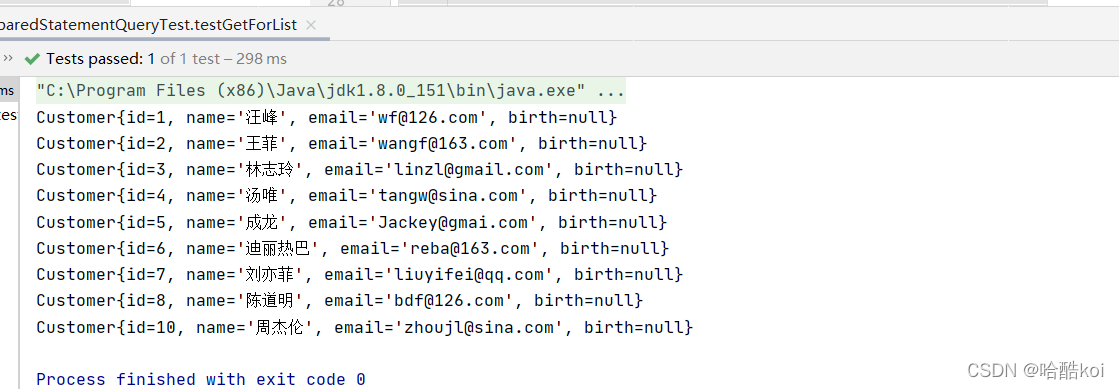The image size is (1119, 389).
Task: Select the Customer id=2 wangf@163.com line
Action: click(342, 143)
